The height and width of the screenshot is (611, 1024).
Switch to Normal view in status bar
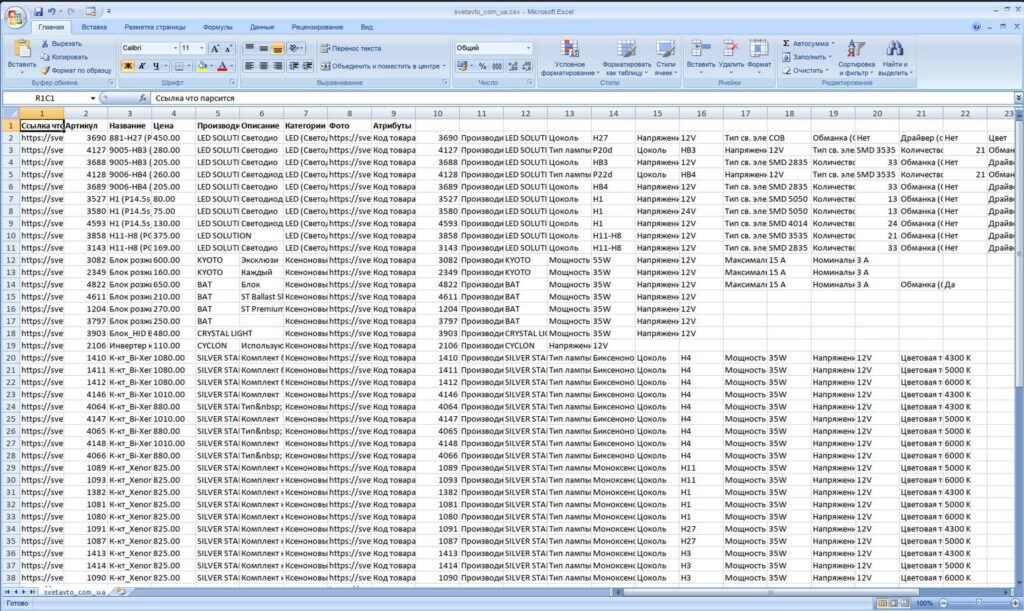(882, 603)
